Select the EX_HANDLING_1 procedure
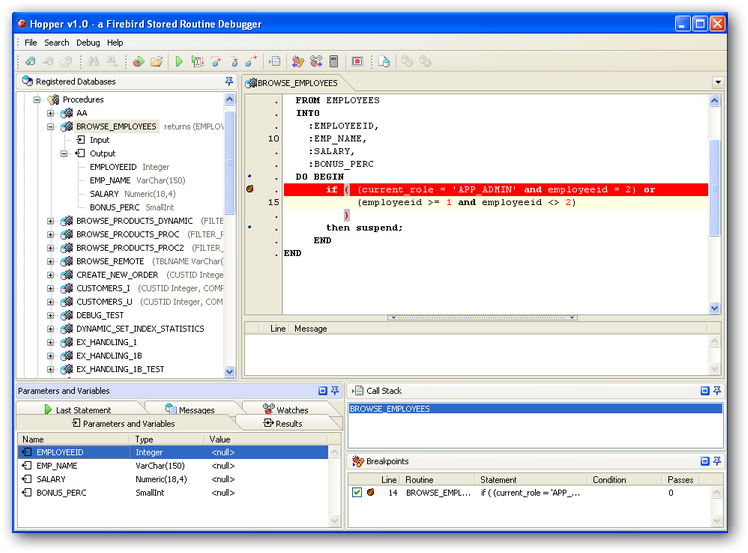This screenshot has width=748, height=553. point(106,342)
